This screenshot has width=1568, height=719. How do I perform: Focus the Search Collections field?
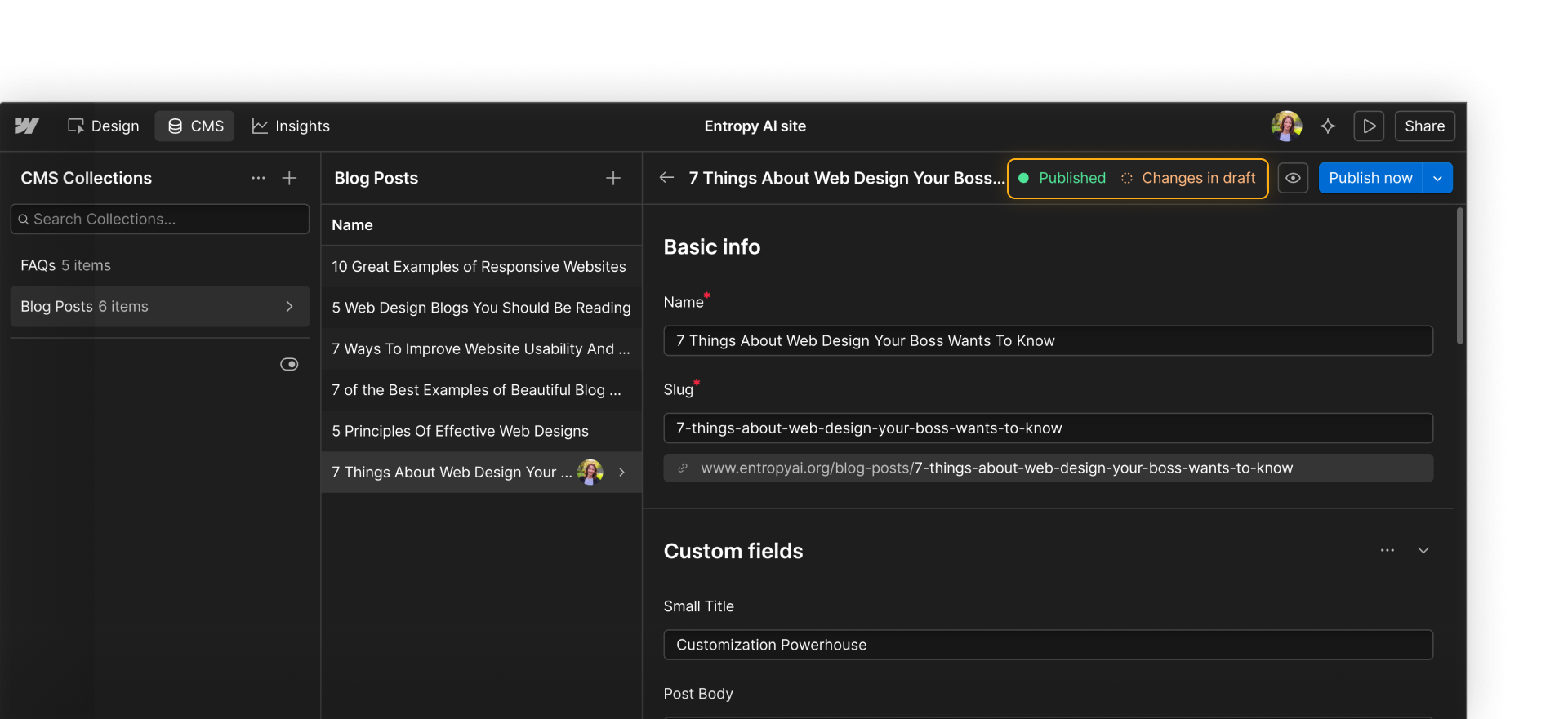coord(160,219)
